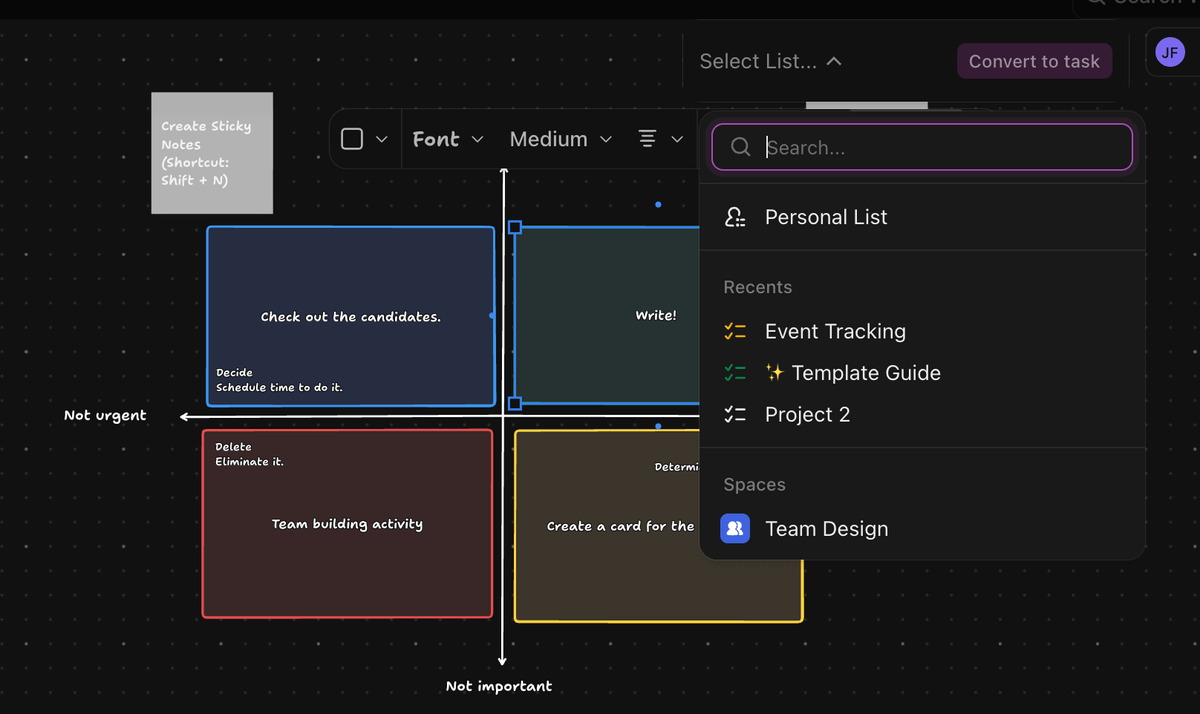Click the Event Tracking list icon
Viewport: 1200px width, 714px height.
pos(735,332)
